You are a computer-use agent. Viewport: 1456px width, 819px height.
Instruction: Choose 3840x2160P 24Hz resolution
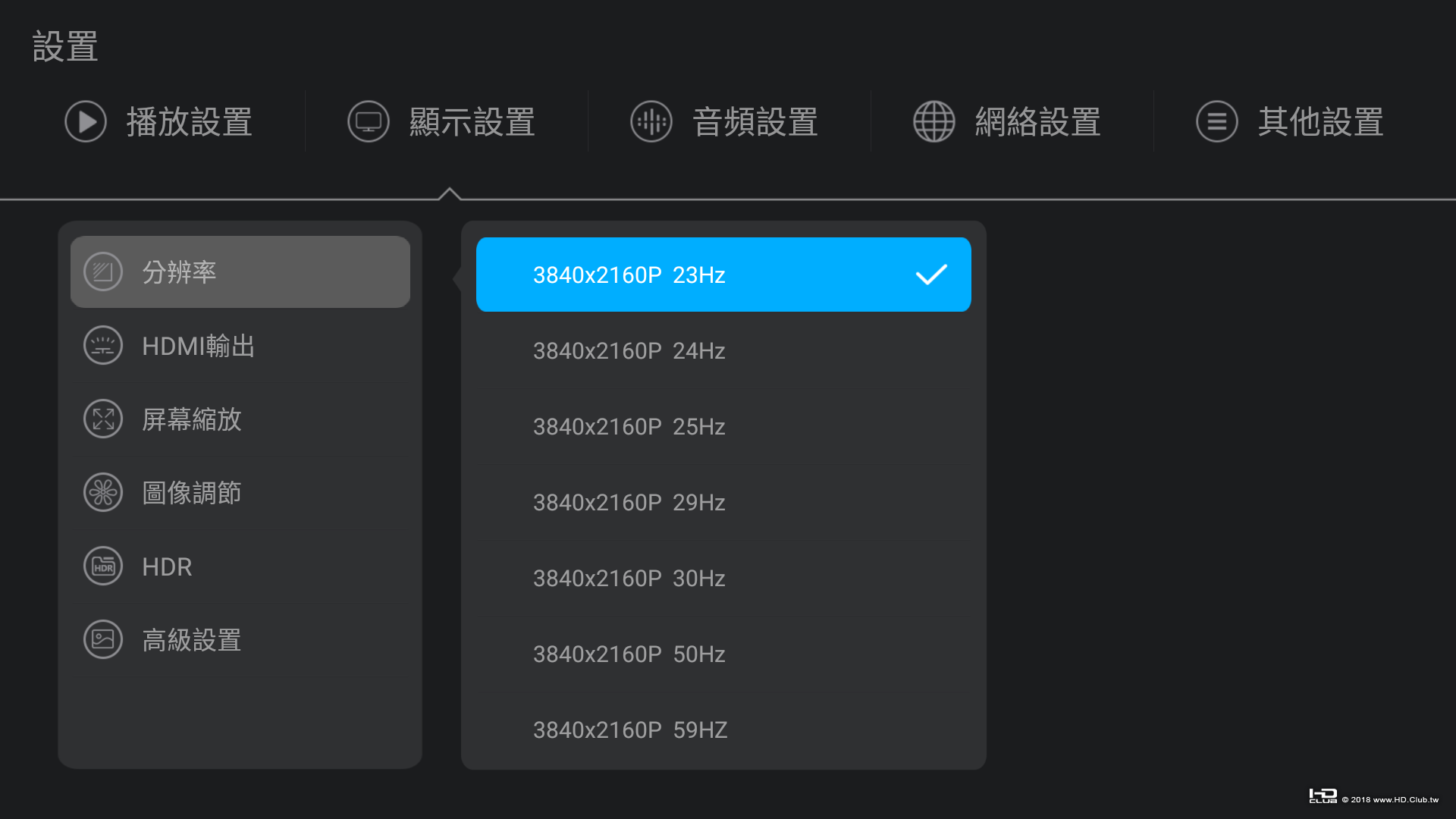(723, 351)
